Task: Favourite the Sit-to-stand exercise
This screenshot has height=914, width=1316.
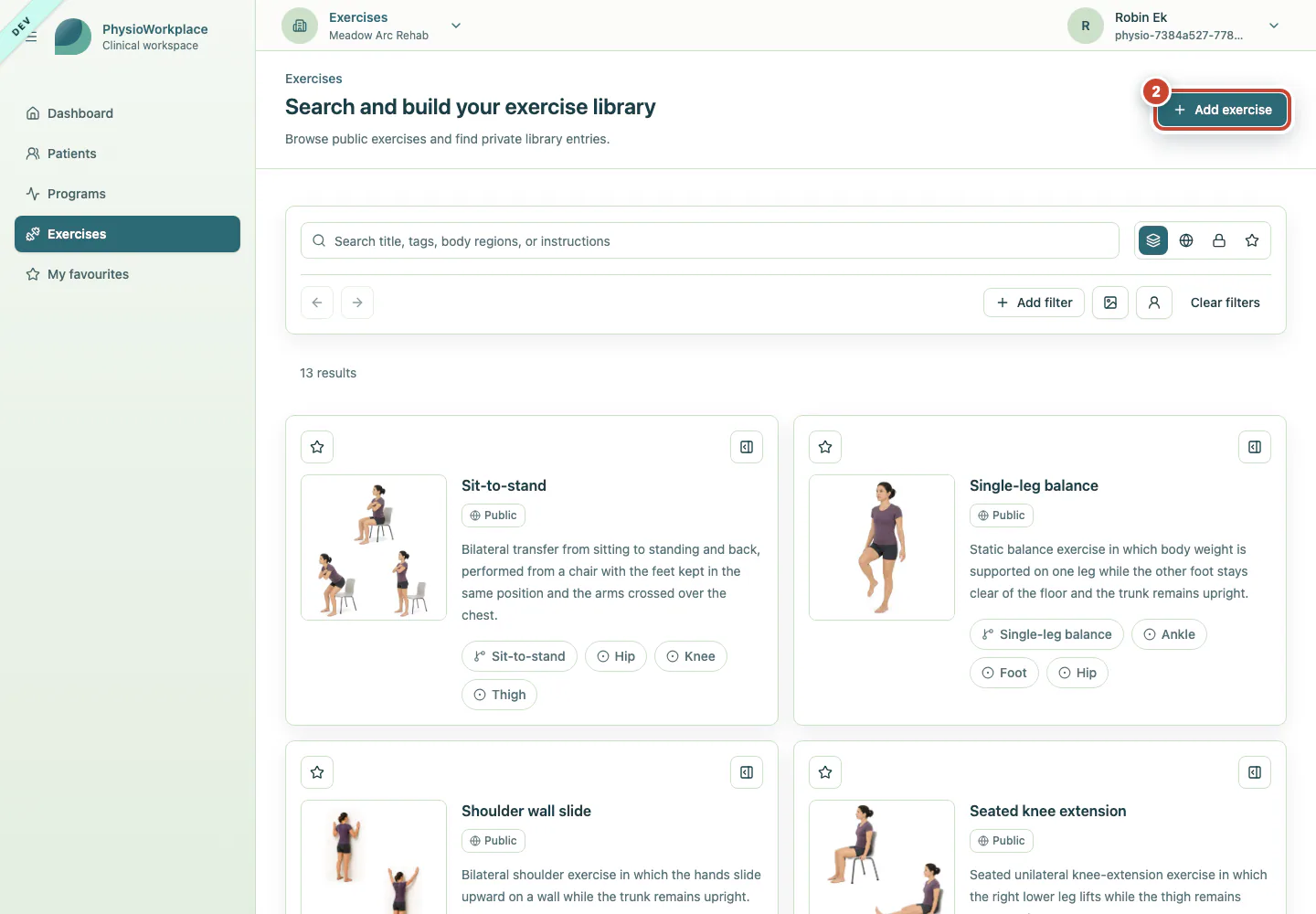Action: point(317,447)
